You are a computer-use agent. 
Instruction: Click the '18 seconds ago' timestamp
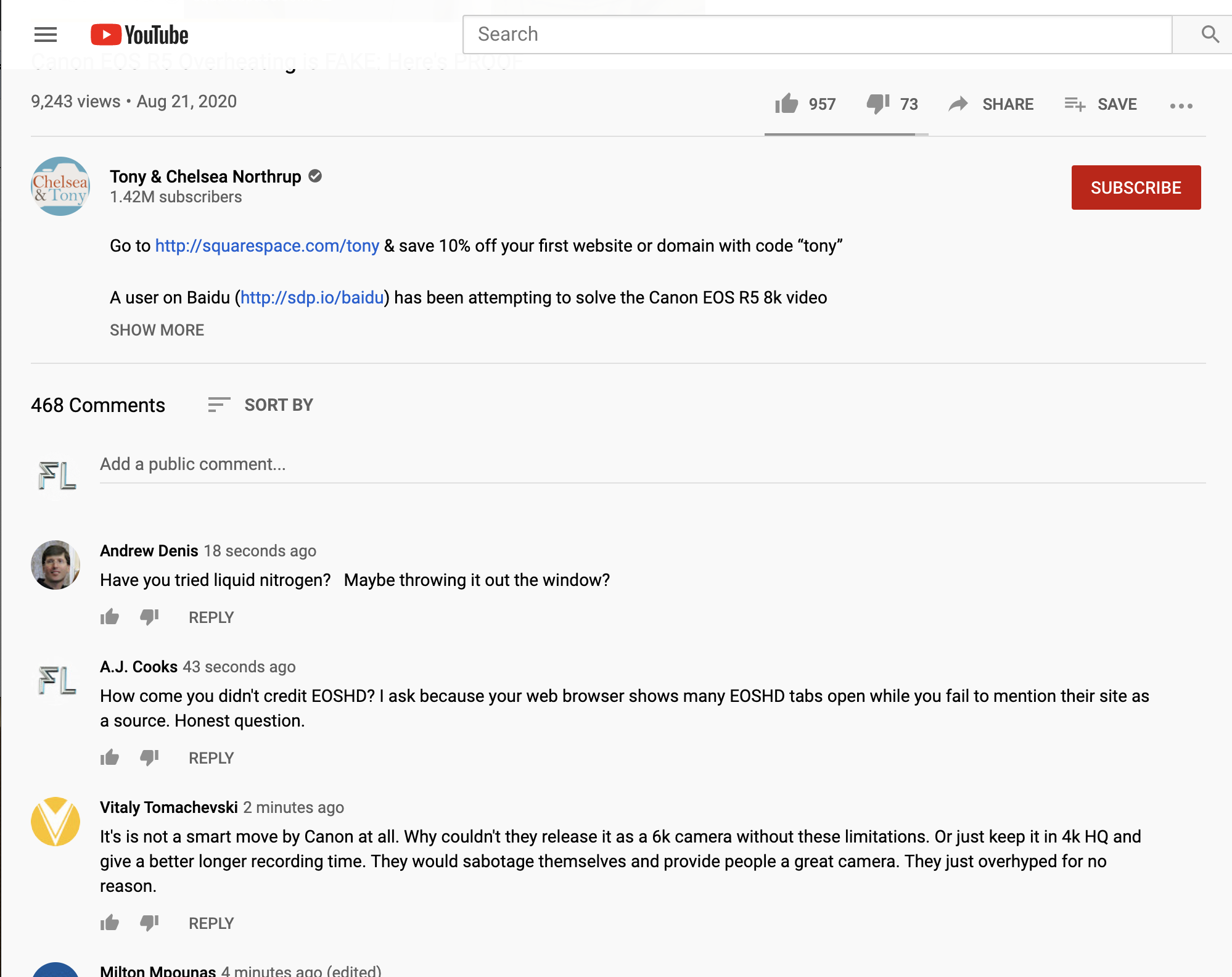(x=260, y=551)
